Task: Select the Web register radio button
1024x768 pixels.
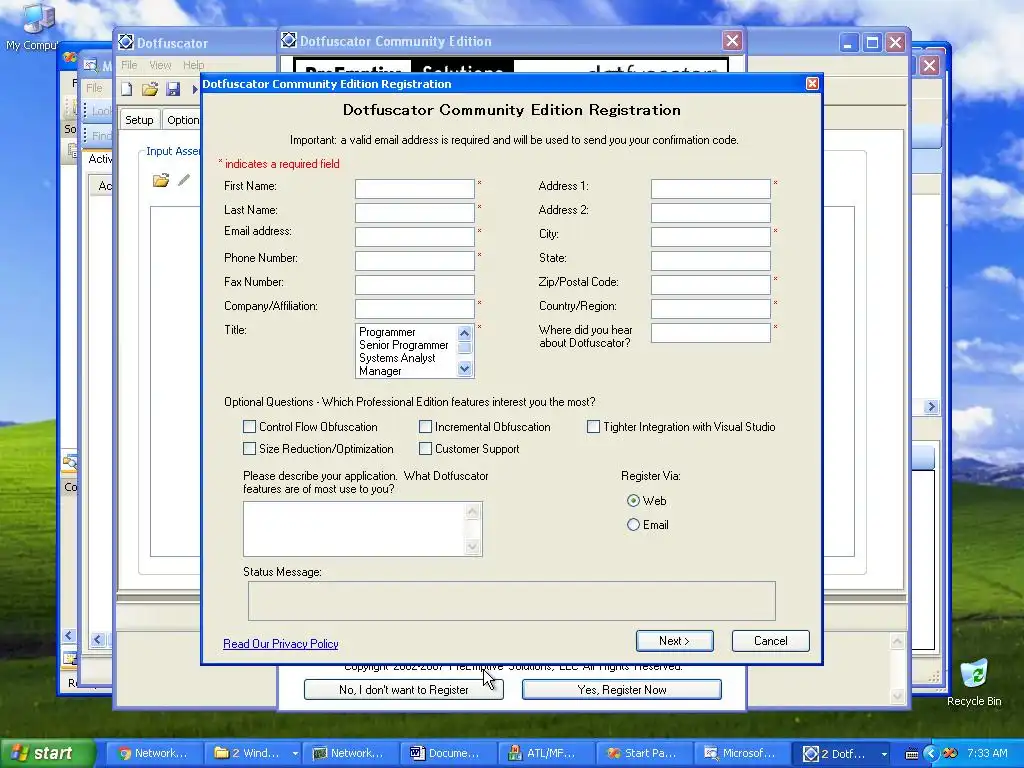Action: (x=633, y=501)
